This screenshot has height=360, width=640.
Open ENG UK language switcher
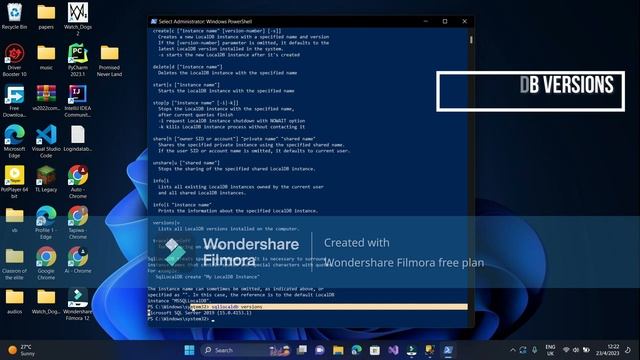pyautogui.click(x=550, y=350)
